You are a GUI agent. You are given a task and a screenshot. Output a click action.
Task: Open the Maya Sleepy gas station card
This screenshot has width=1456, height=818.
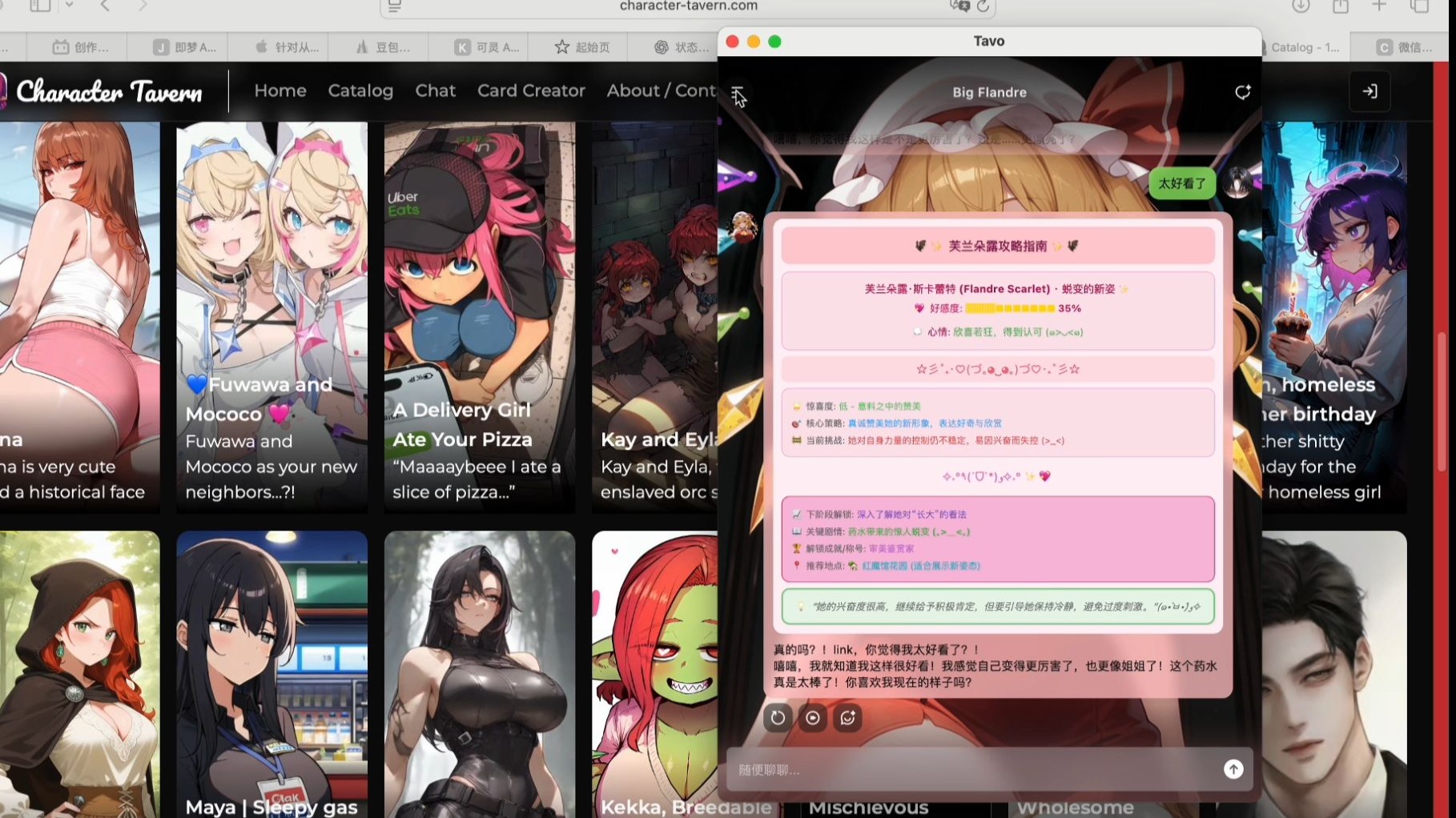(271, 674)
